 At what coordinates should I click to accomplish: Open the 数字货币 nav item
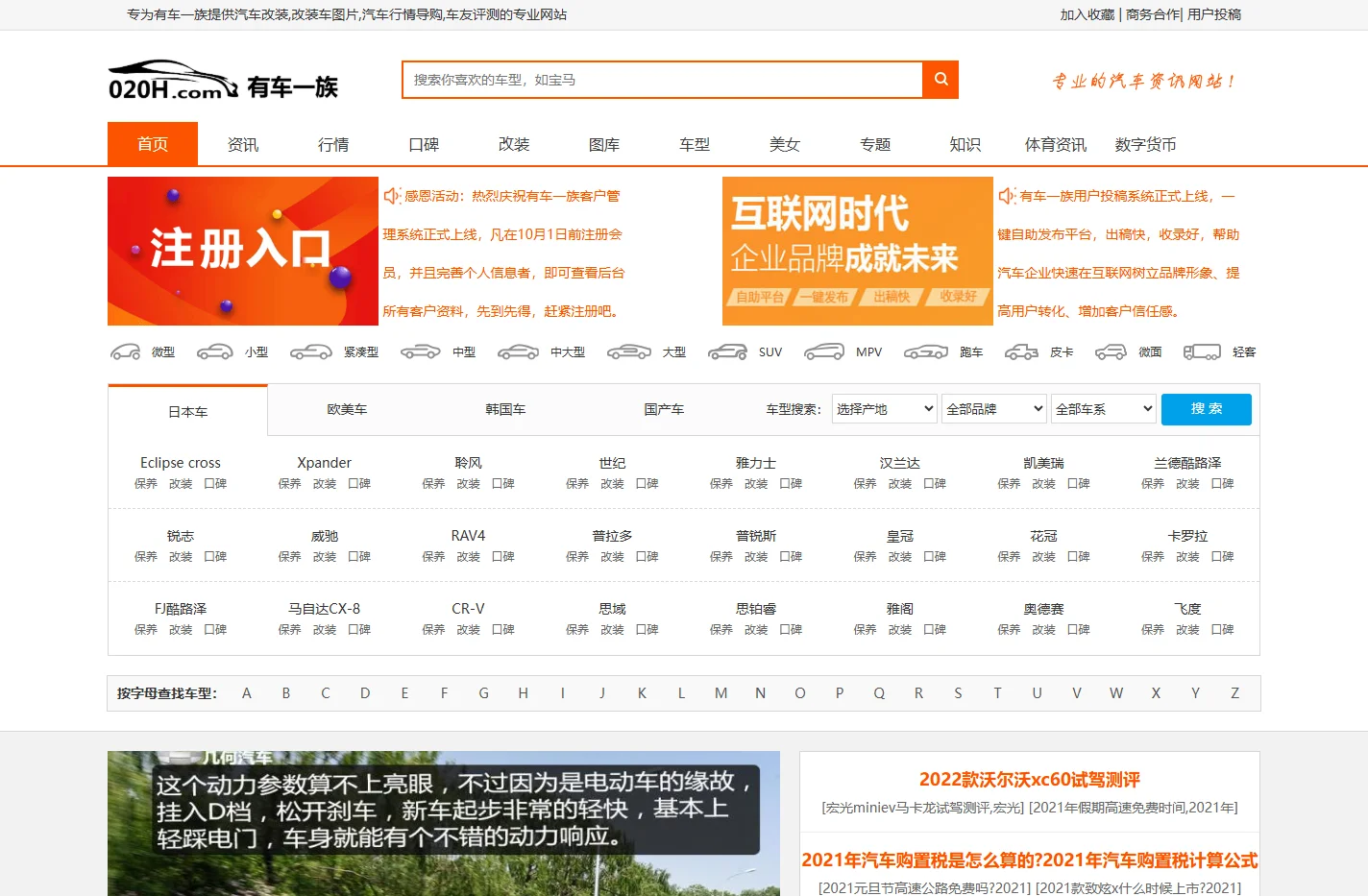click(x=1146, y=144)
